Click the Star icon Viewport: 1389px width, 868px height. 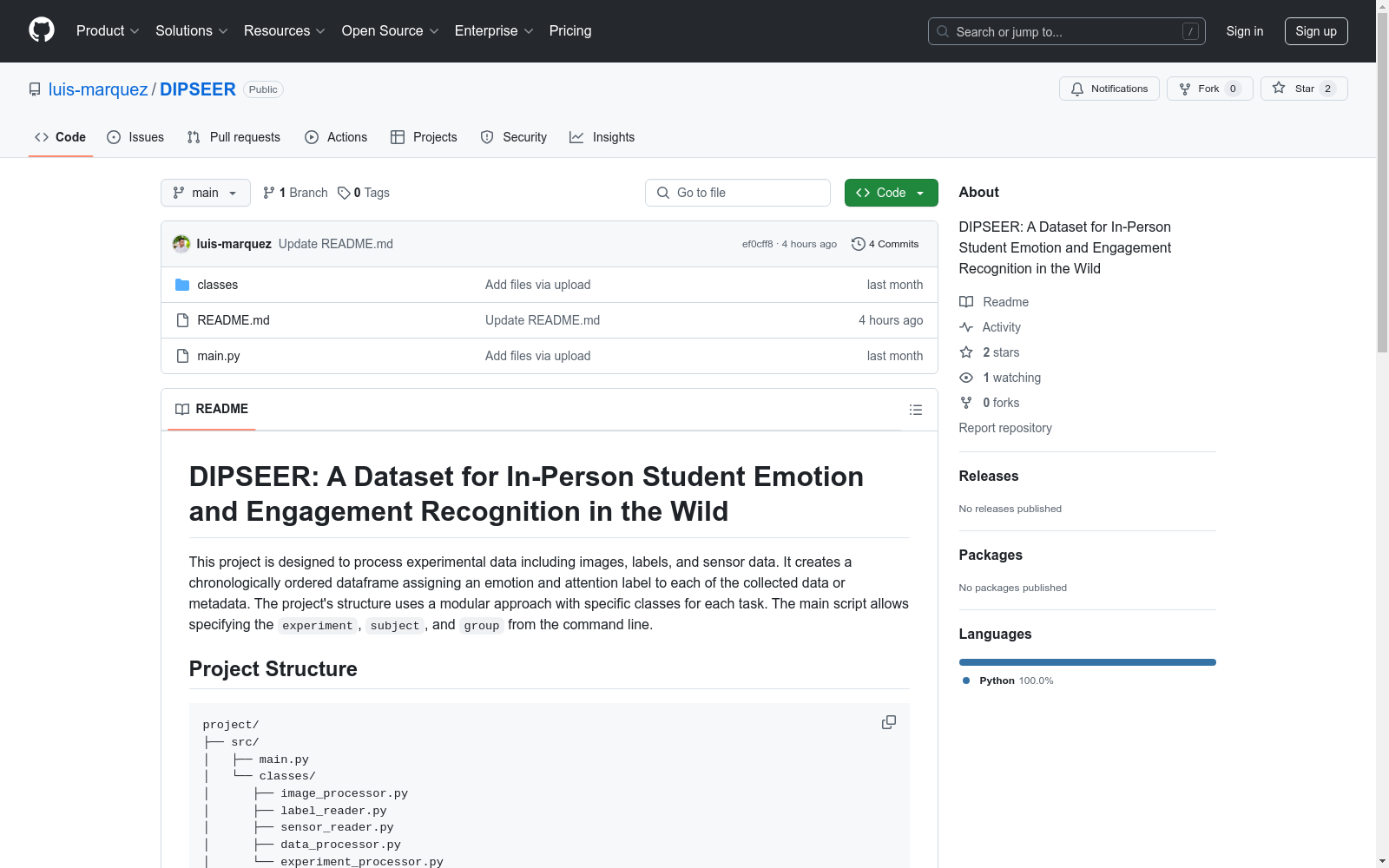(1279, 88)
